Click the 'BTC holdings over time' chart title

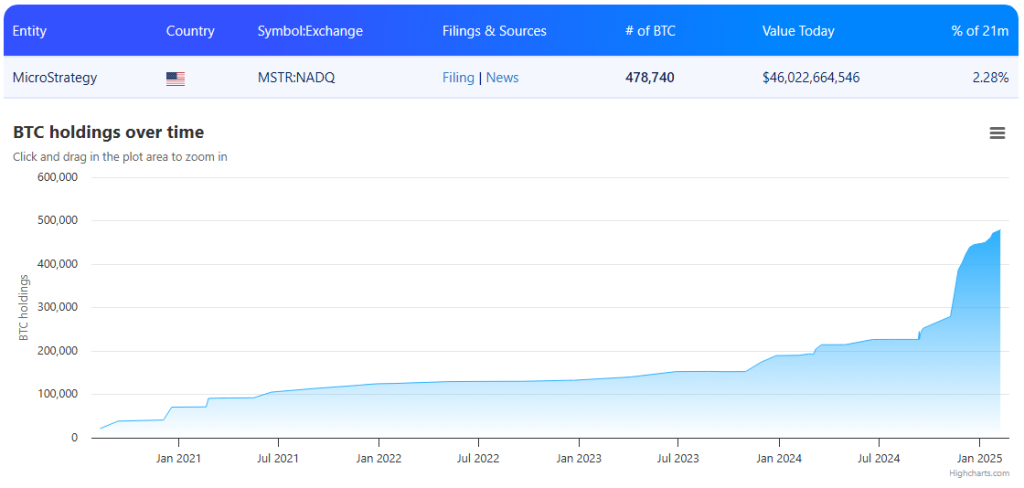coord(108,132)
